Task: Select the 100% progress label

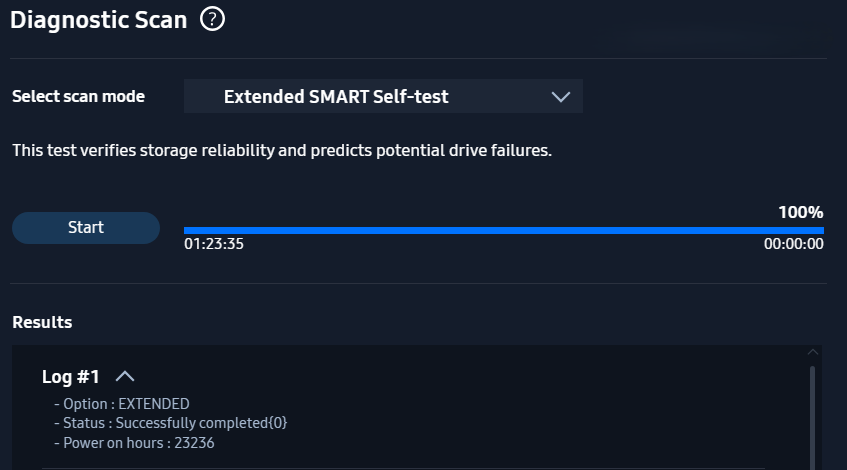Action: [x=801, y=212]
